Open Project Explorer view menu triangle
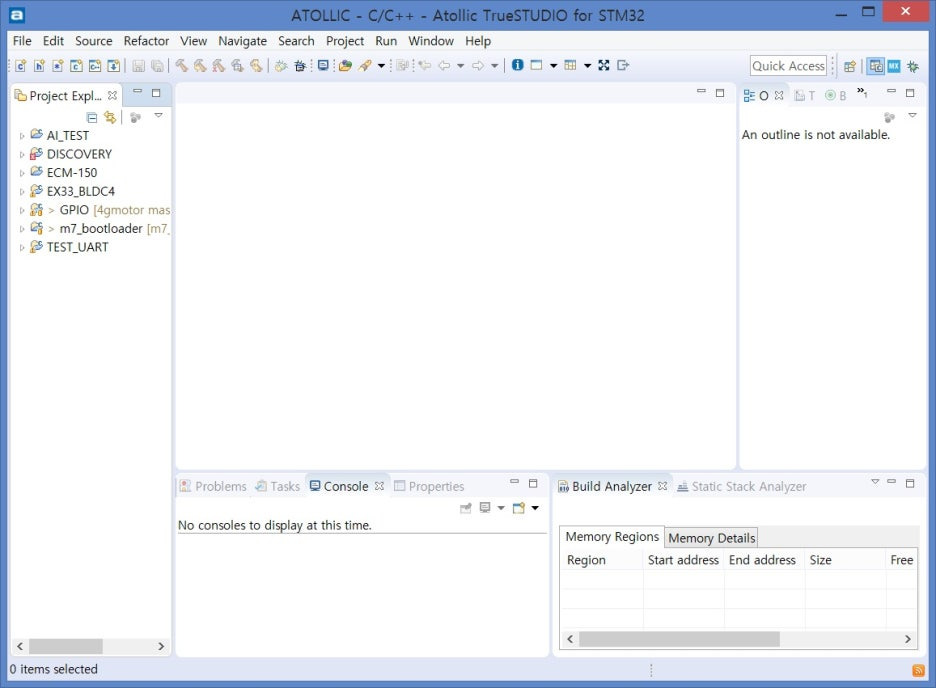 (158, 115)
